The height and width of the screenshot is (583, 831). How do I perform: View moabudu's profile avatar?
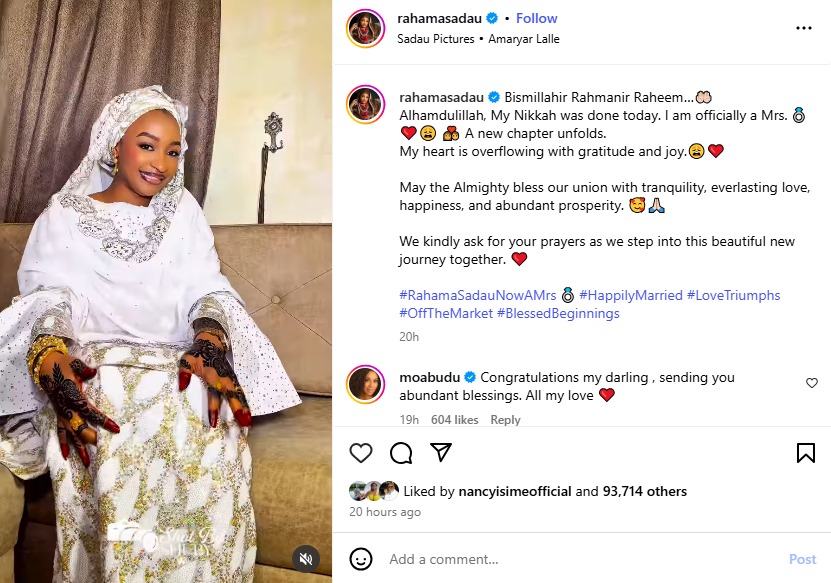pyautogui.click(x=365, y=385)
